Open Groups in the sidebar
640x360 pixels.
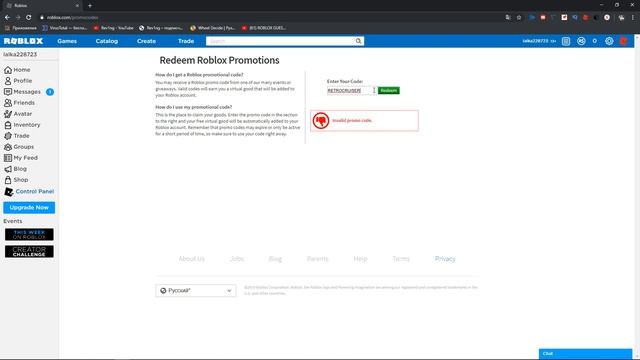pyautogui.click(x=19, y=147)
